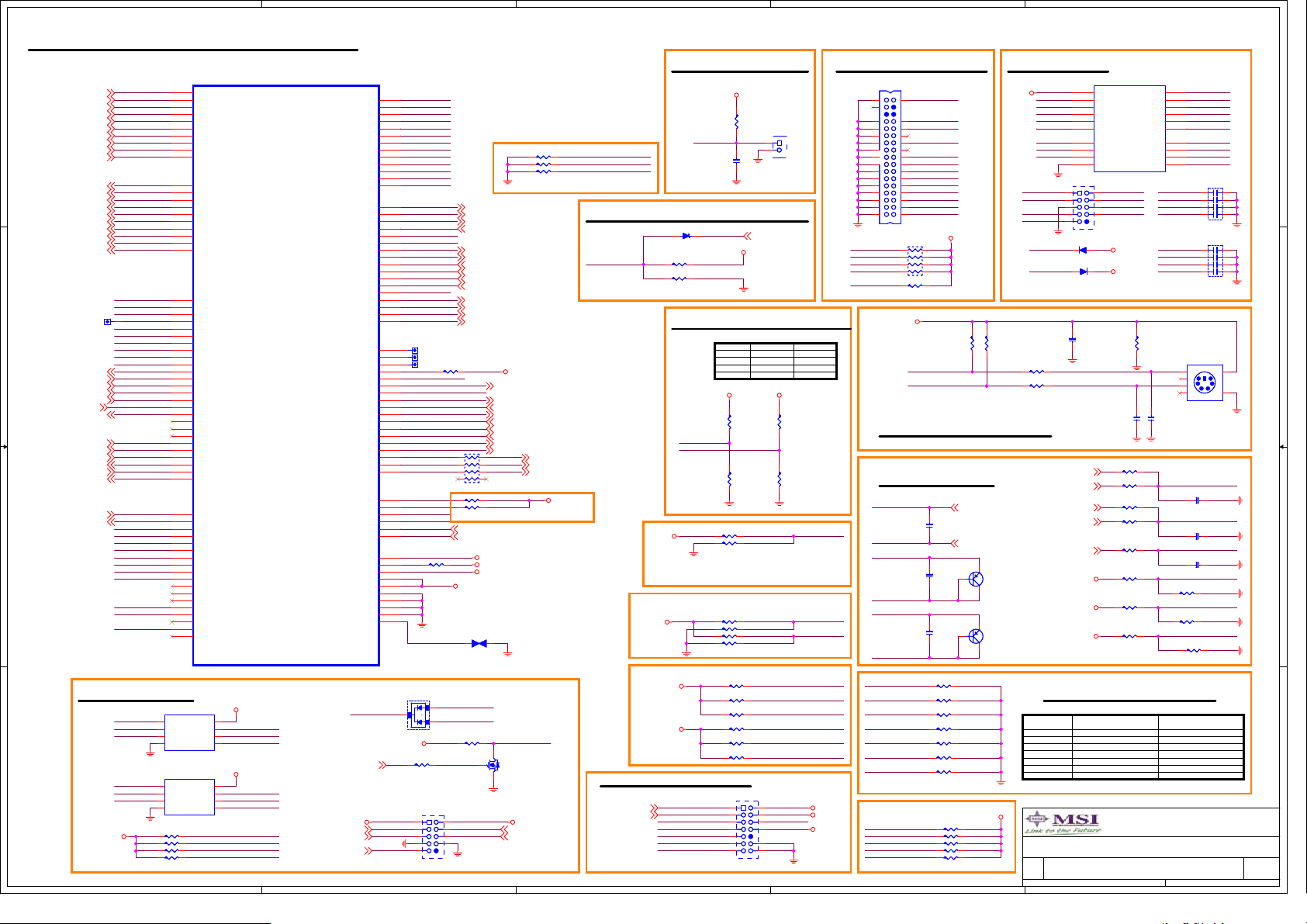Viewport: 1307px width, 924px height.
Task: Select the upper NPN transistor symbol
Action: point(975,579)
